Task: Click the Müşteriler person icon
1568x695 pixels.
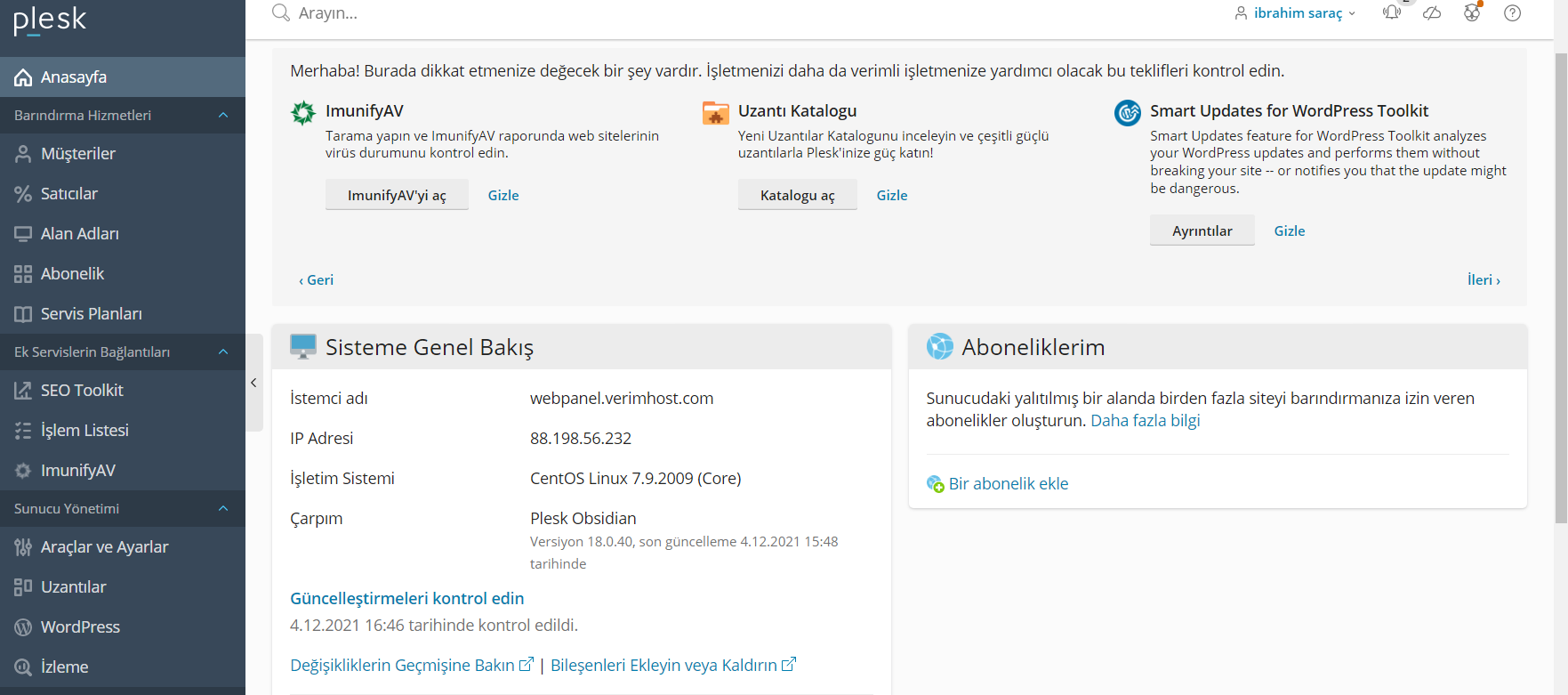Action: click(23, 154)
